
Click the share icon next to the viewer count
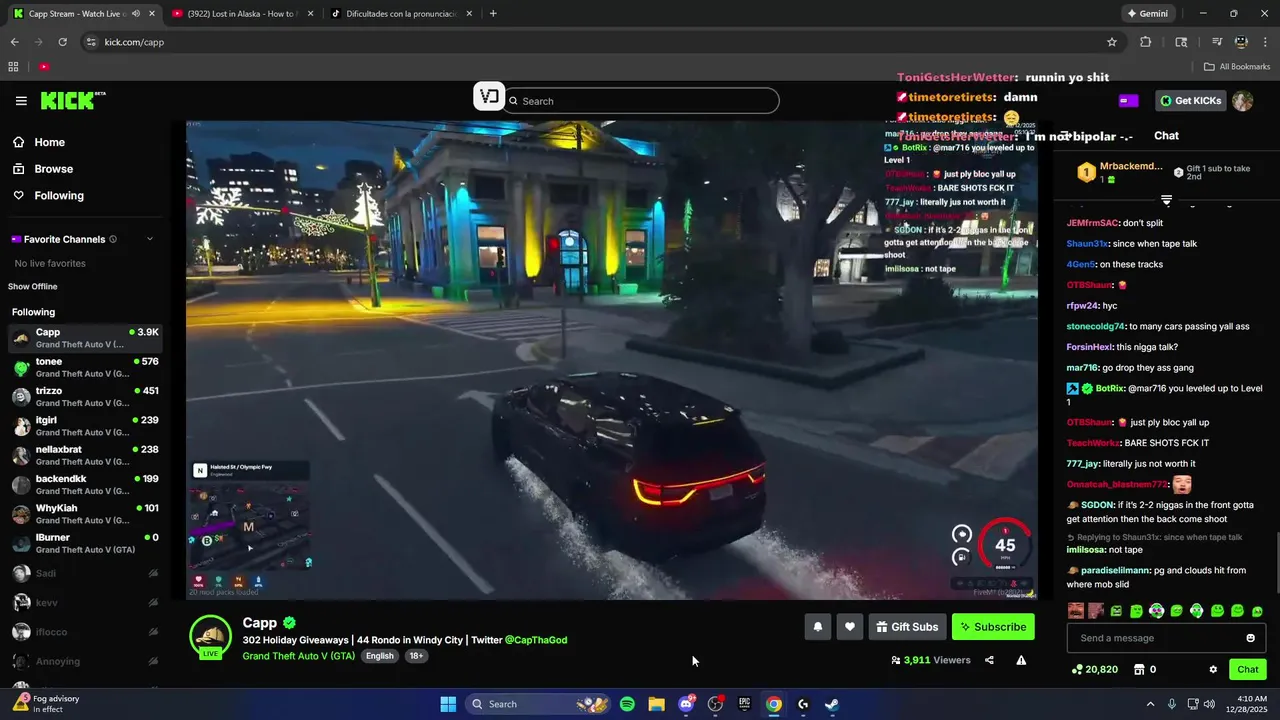(989, 660)
